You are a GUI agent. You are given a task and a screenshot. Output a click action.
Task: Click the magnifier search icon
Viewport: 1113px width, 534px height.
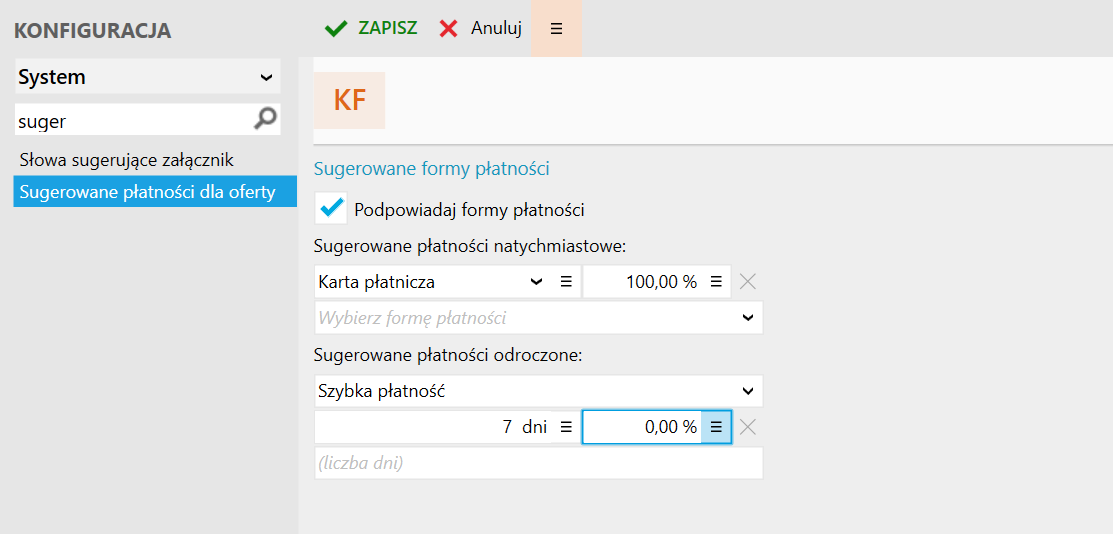(265, 120)
